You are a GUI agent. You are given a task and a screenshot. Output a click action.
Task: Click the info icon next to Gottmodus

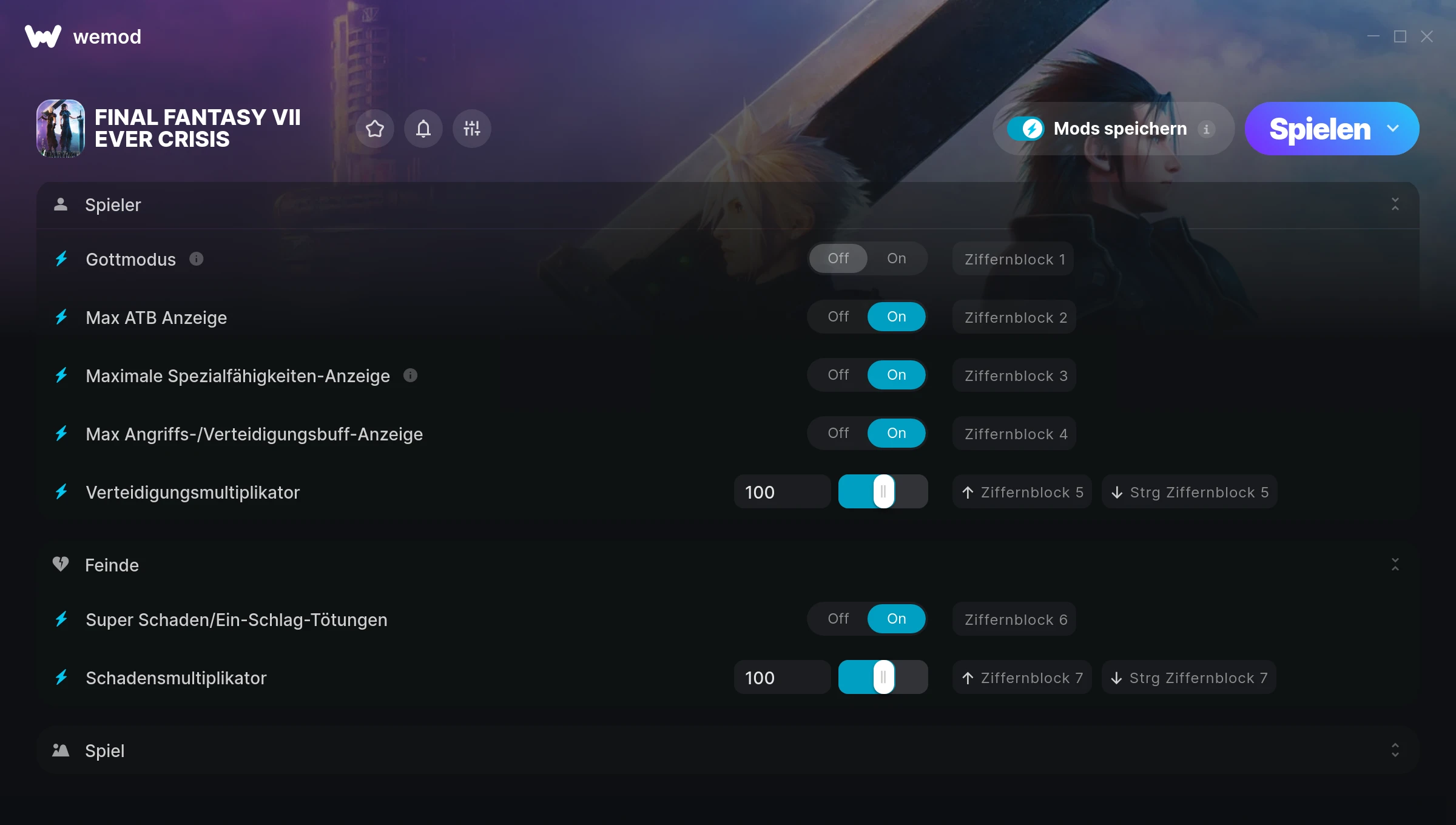click(x=196, y=259)
